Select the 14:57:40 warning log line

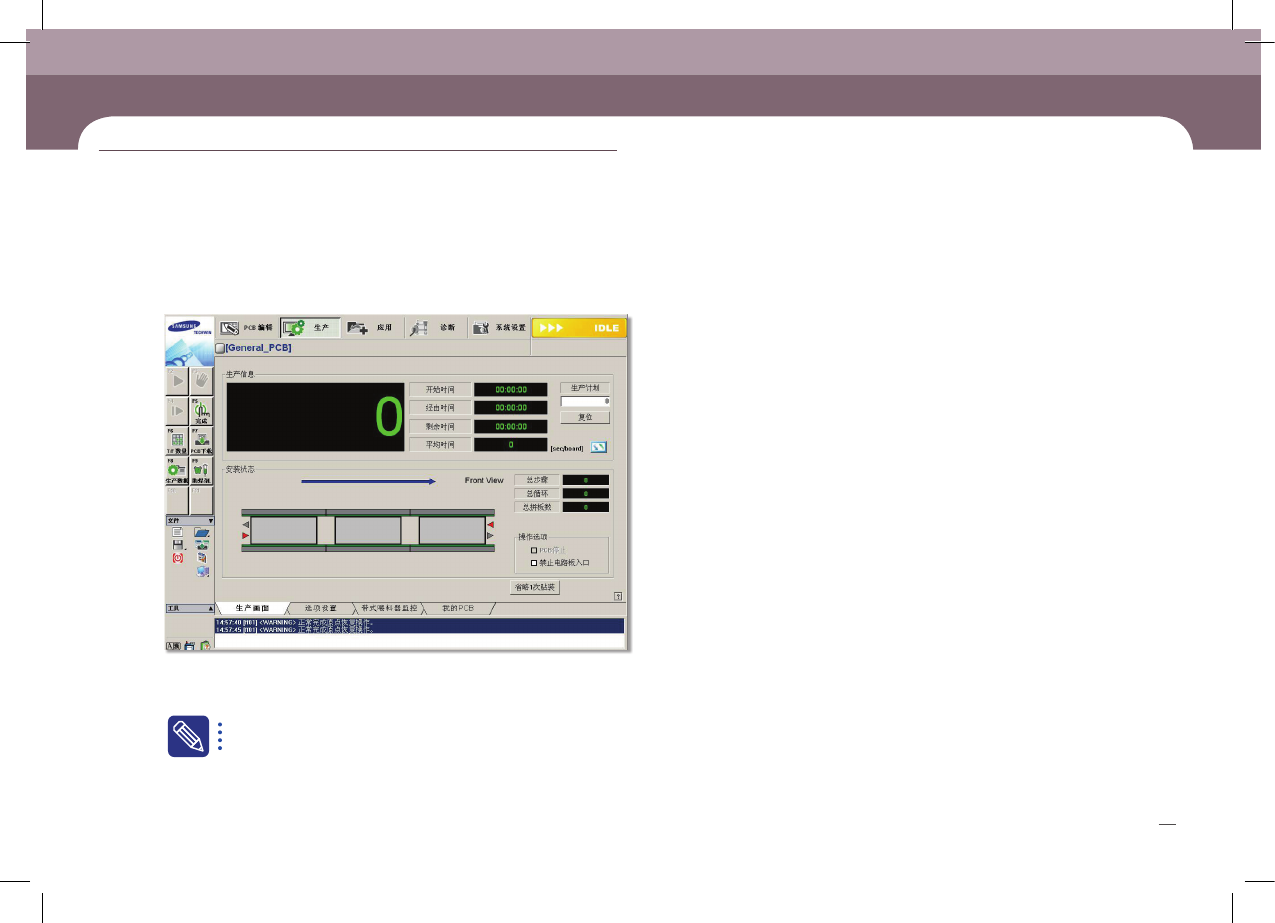[x=419, y=623]
